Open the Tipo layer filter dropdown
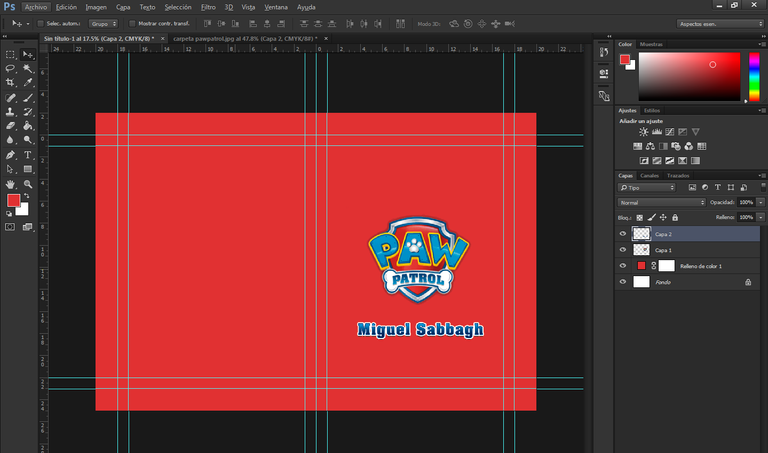 coord(647,188)
